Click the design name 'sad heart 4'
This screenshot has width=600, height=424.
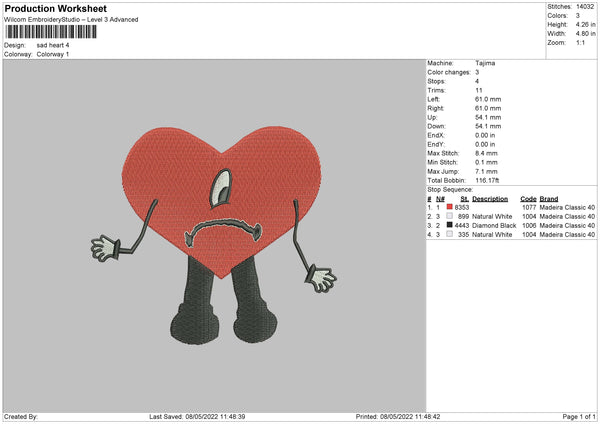pyautogui.click(x=55, y=45)
